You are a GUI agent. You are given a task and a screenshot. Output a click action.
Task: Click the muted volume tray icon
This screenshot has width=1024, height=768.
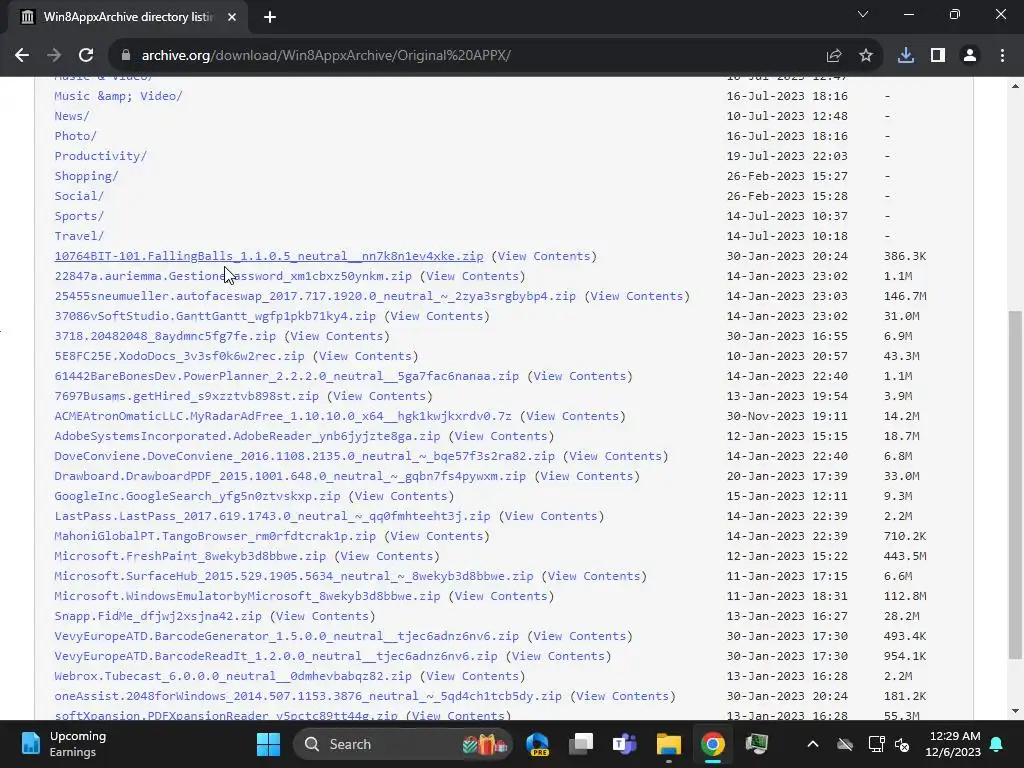click(903, 744)
